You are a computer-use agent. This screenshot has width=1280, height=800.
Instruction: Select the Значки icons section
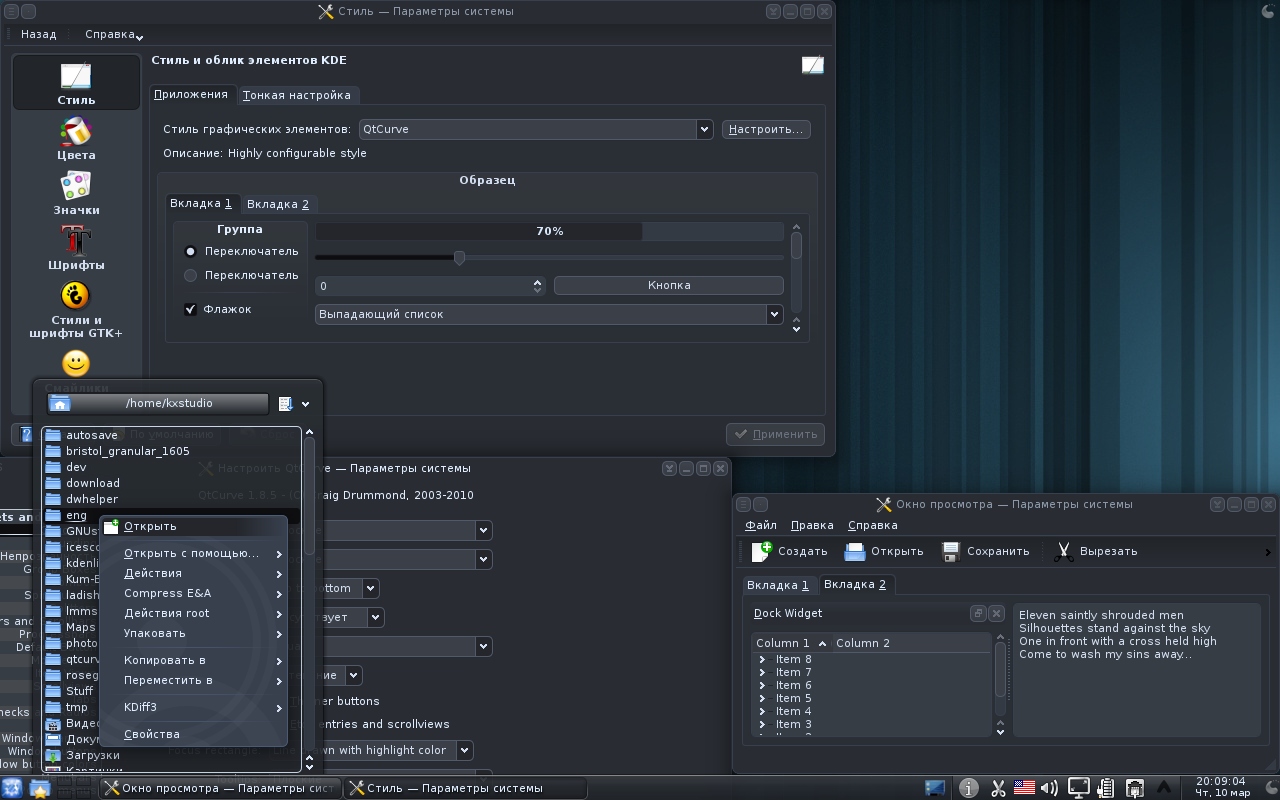point(76,193)
